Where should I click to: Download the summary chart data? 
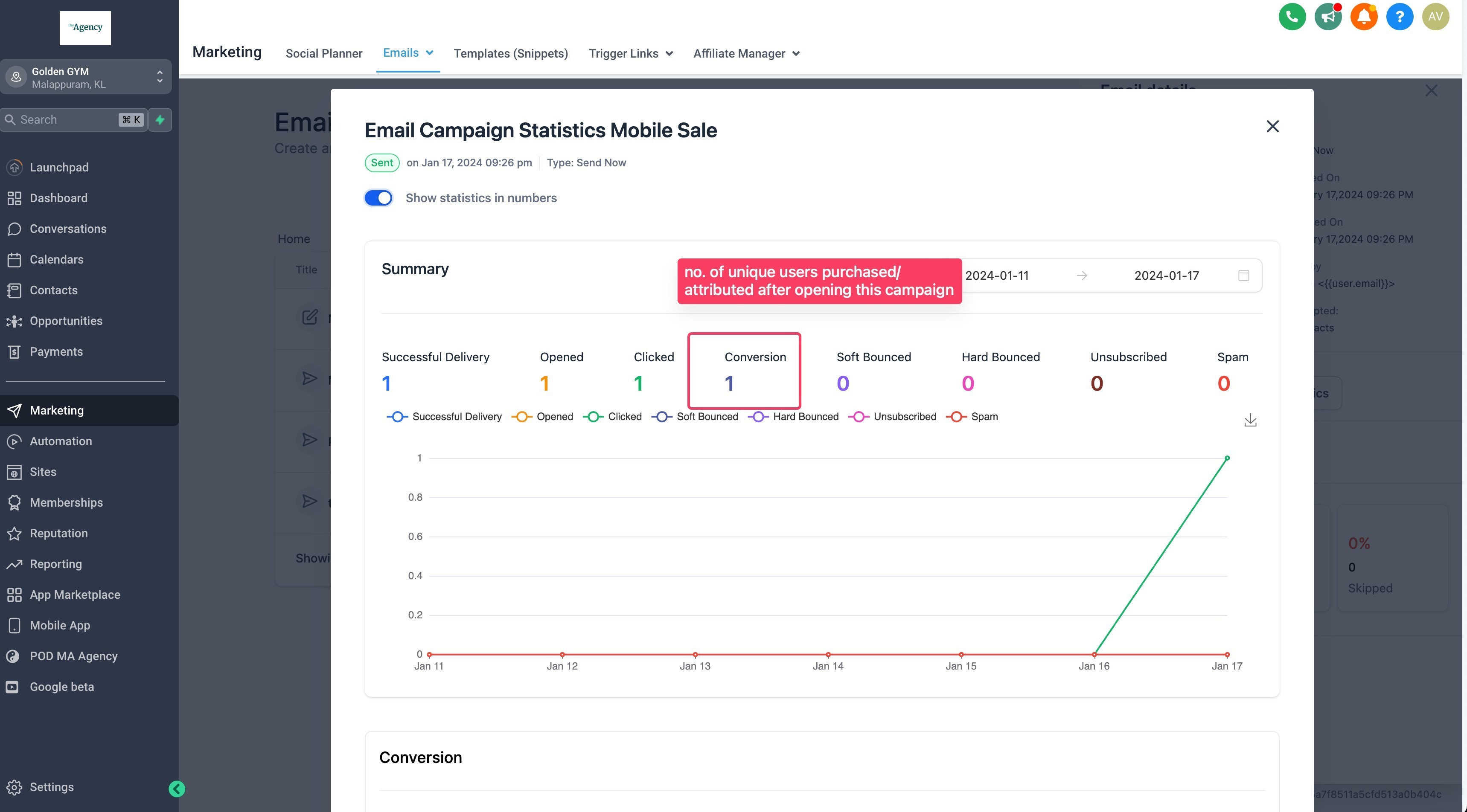pyautogui.click(x=1250, y=420)
